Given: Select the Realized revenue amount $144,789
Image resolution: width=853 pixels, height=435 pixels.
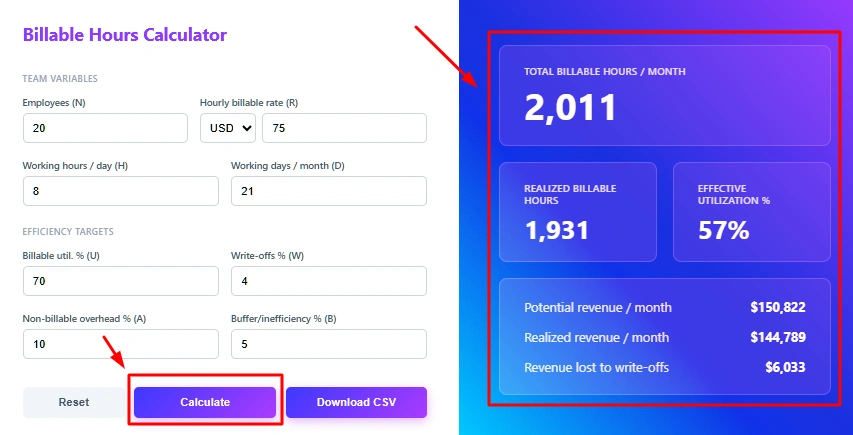Looking at the screenshot, I should tap(777, 337).
